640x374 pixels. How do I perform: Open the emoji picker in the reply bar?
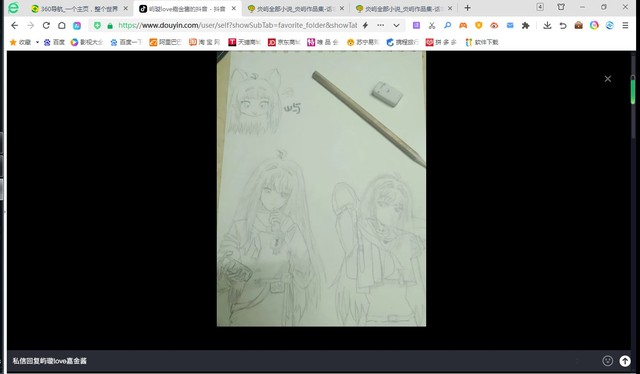(x=607, y=361)
